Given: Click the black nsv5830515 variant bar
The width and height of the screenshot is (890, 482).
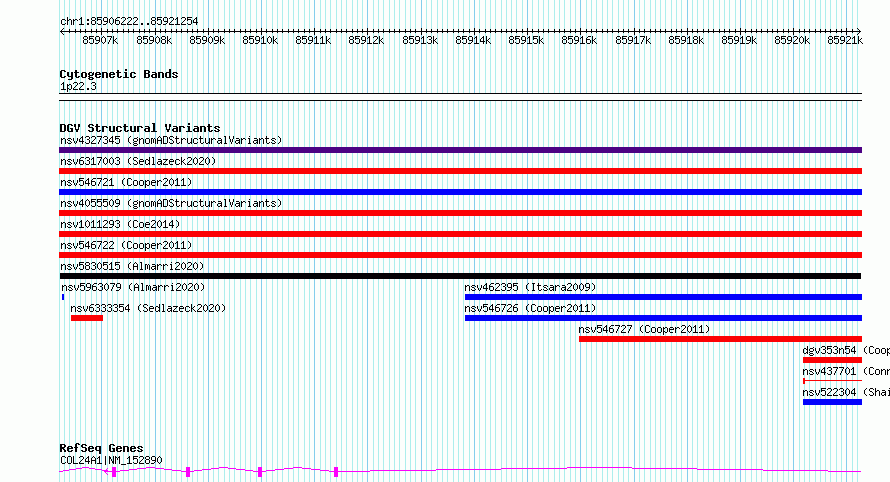Looking at the screenshot, I should [x=460, y=276].
